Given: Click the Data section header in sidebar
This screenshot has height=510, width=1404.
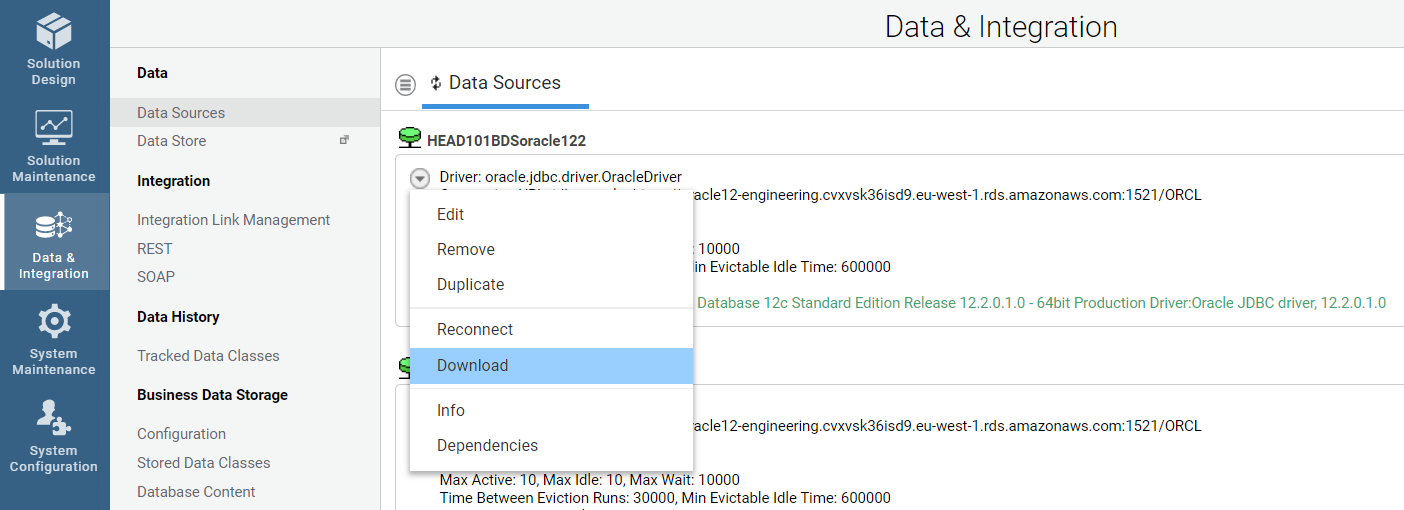Looking at the screenshot, I should pyautogui.click(x=152, y=73).
